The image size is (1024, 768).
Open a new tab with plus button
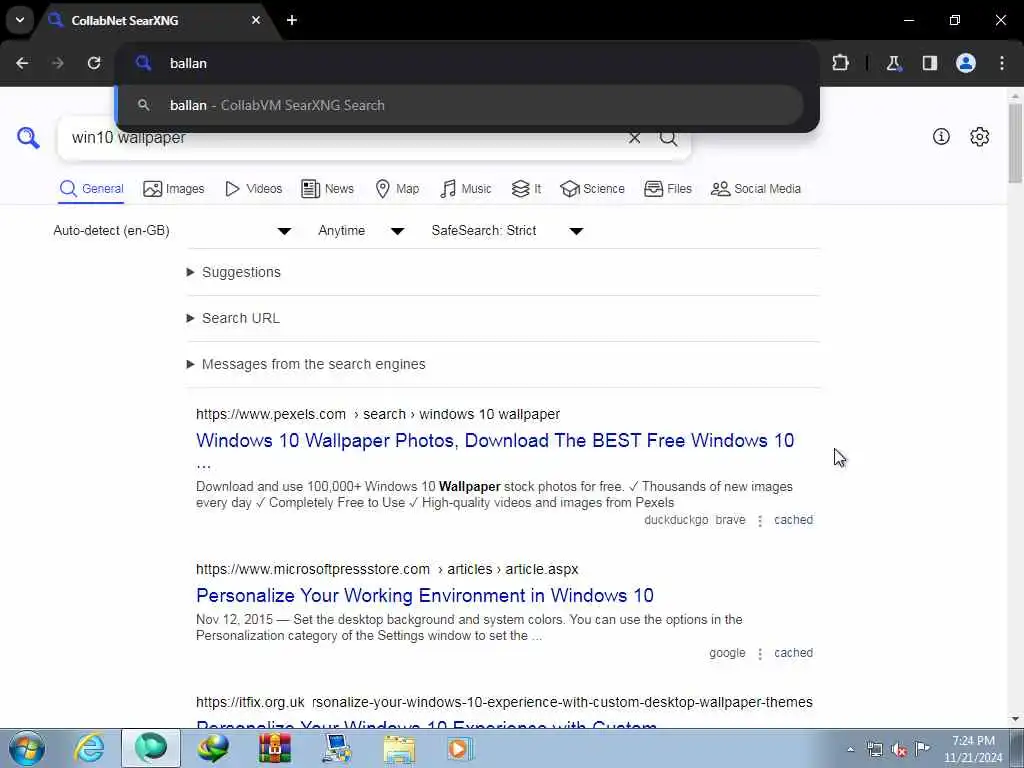coord(292,20)
